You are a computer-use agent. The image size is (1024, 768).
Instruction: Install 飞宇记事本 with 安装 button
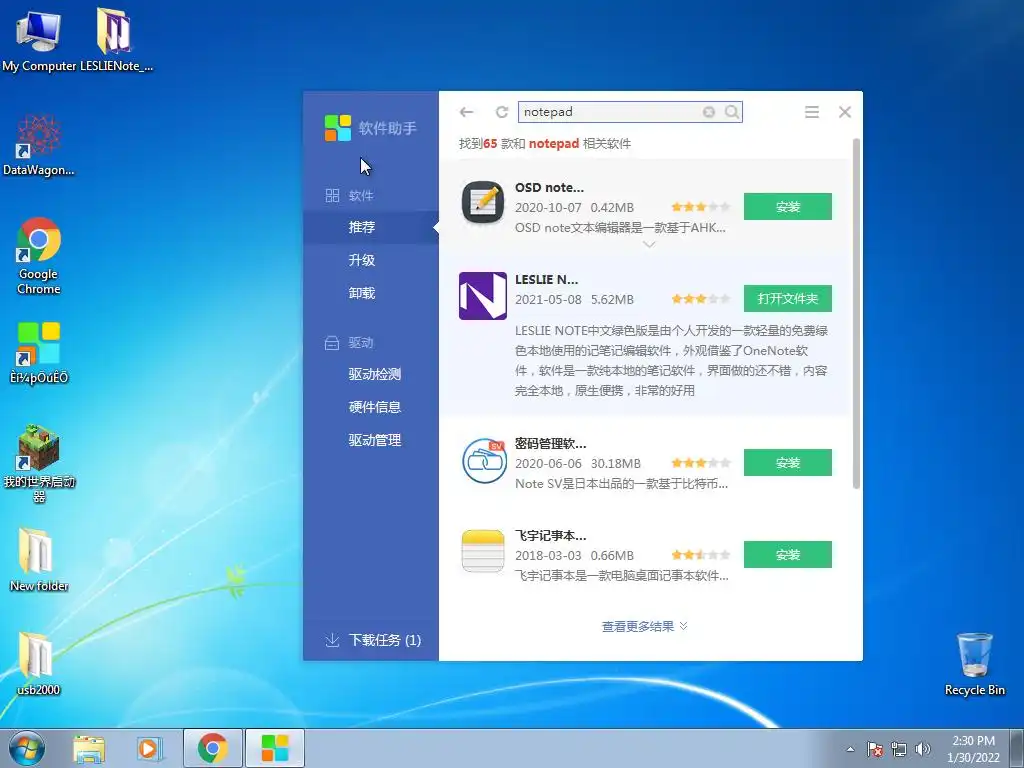(788, 555)
